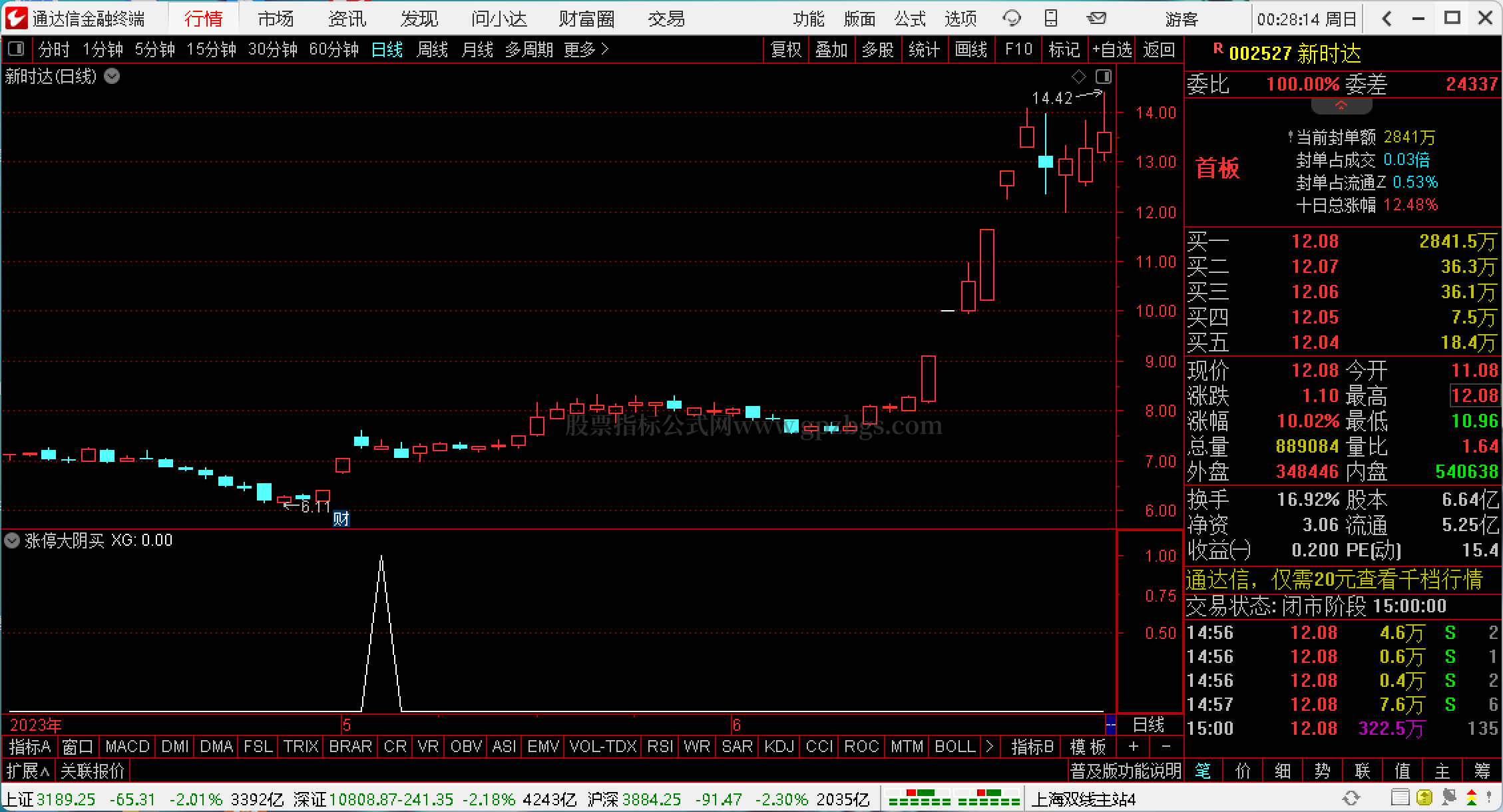1503x812 pixels.
Task: Open the 资讯 menu
Action: (347, 19)
